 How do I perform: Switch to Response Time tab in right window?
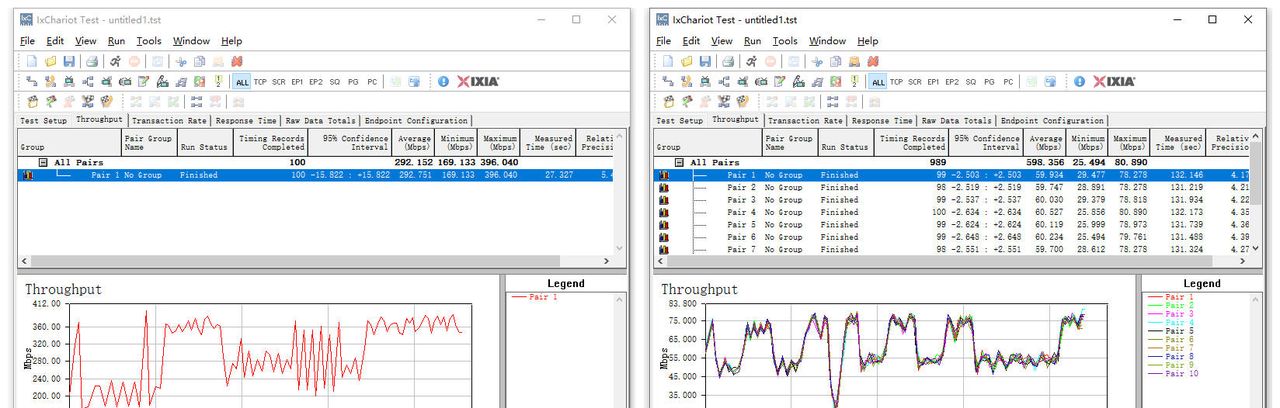point(882,120)
